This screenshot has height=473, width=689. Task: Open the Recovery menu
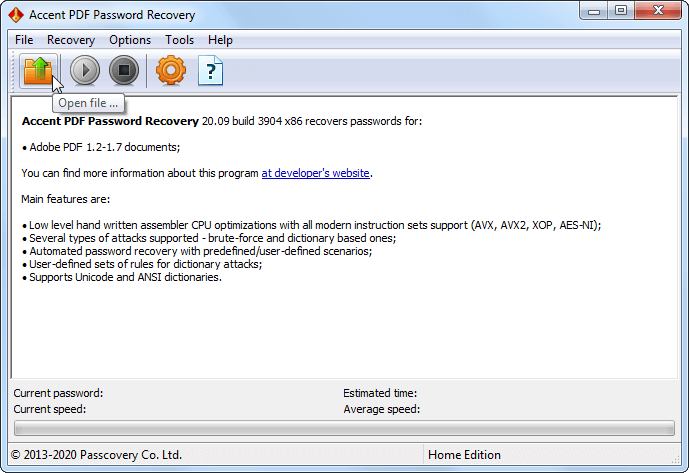pyautogui.click(x=71, y=40)
